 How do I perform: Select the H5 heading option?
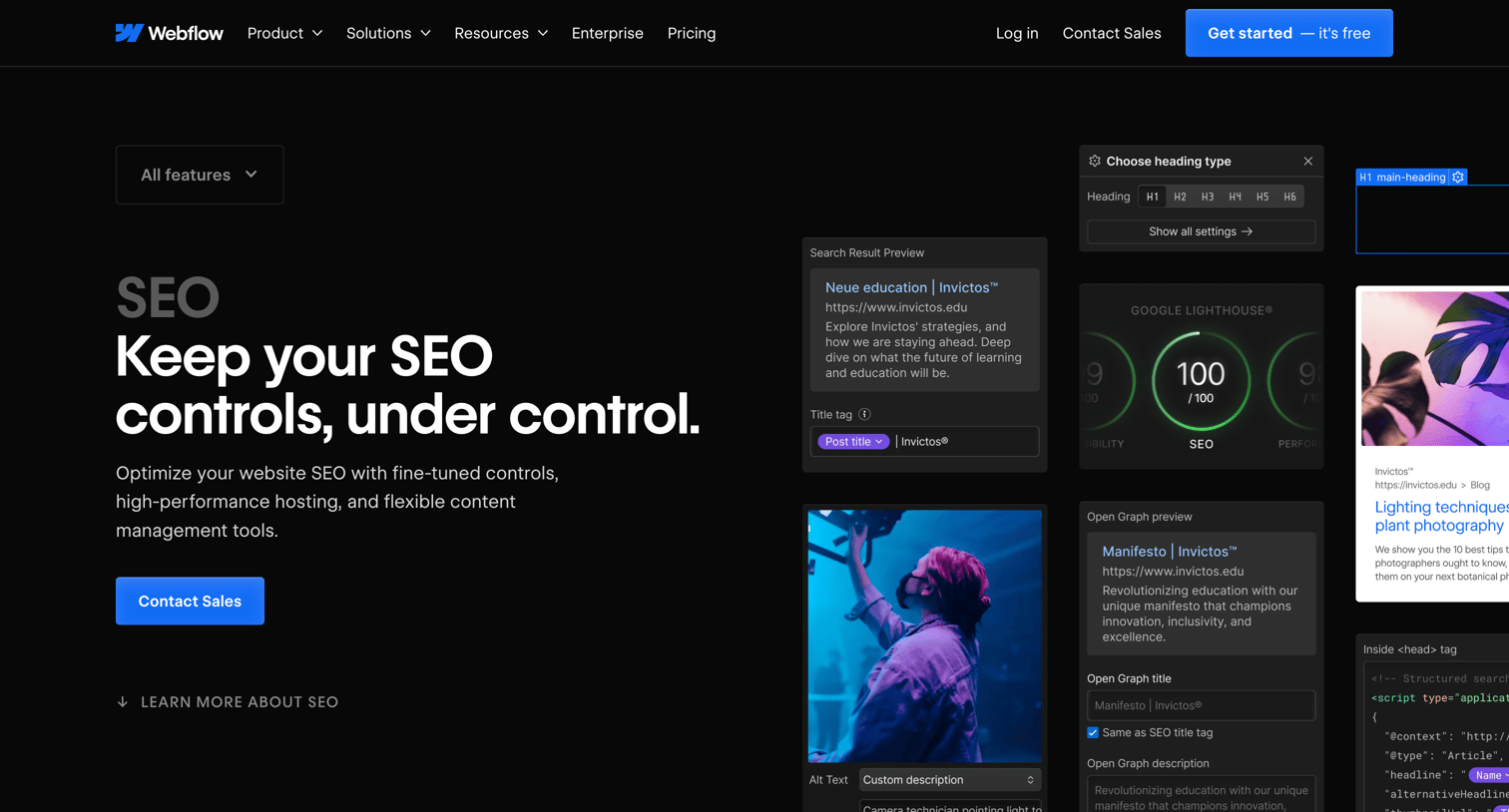click(1262, 197)
